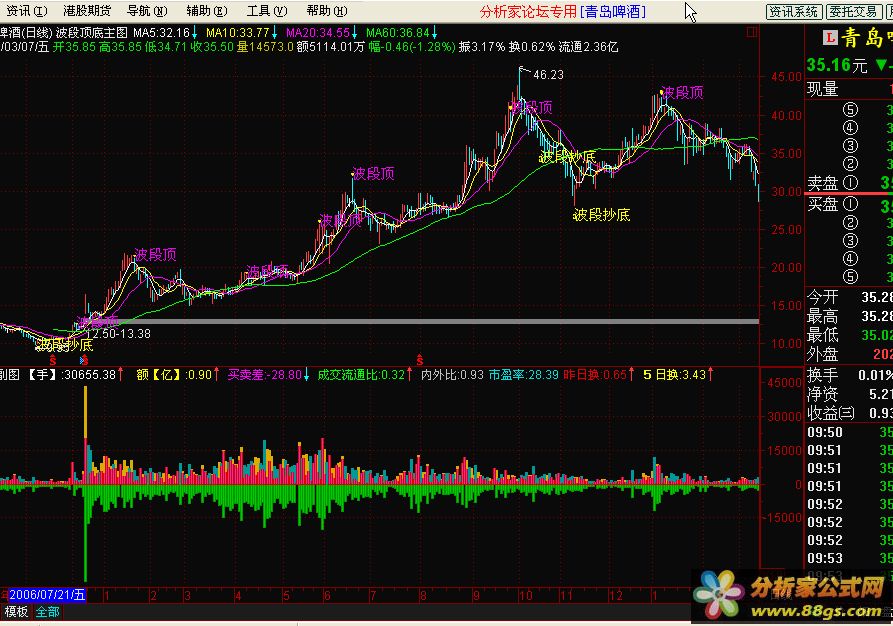Screen dimensions: 893x626
Task: Click the 换手 0.01% row
Action: pos(849,375)
